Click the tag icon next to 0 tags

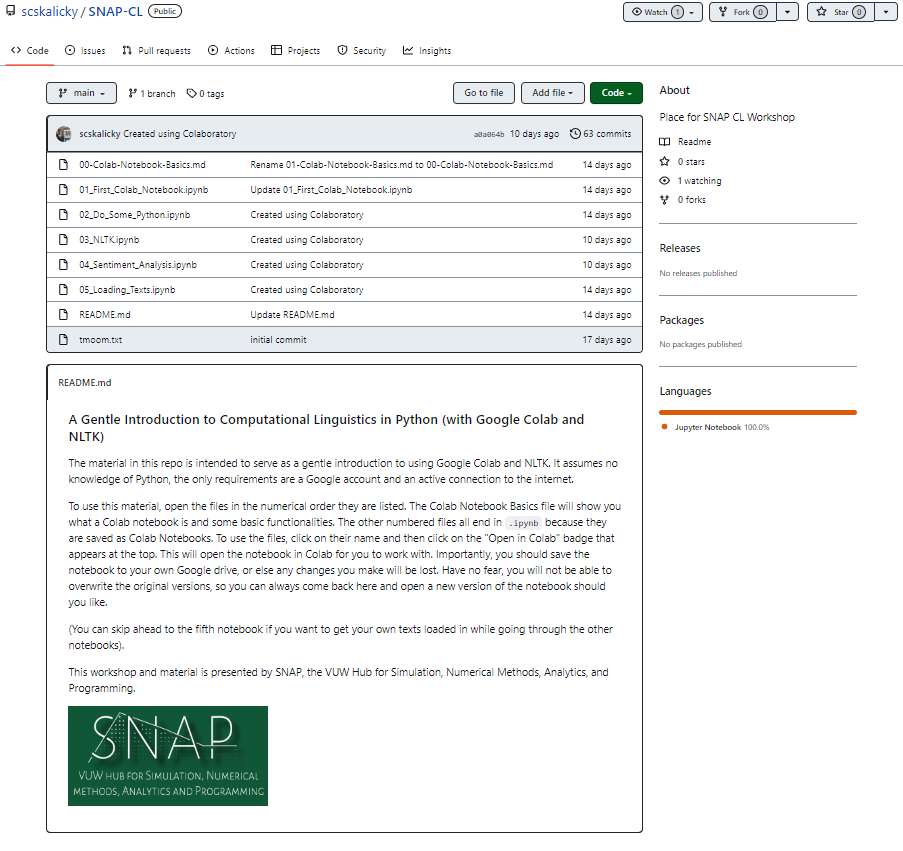[192, 93]
